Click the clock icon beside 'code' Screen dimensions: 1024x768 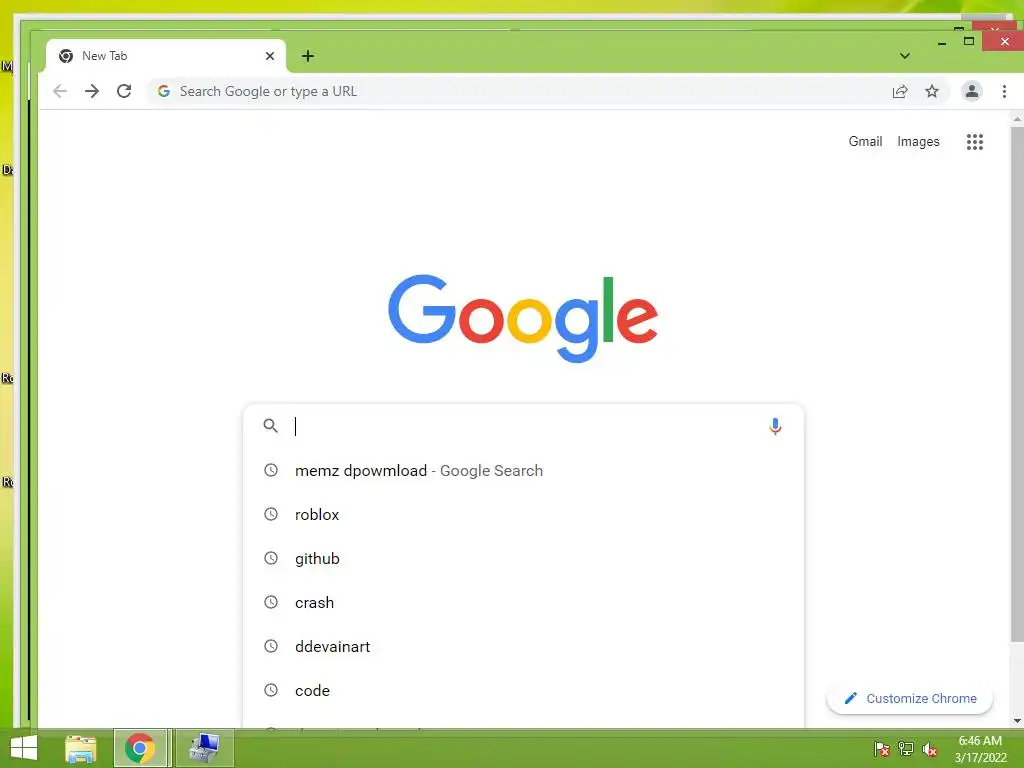coord(270,690)
